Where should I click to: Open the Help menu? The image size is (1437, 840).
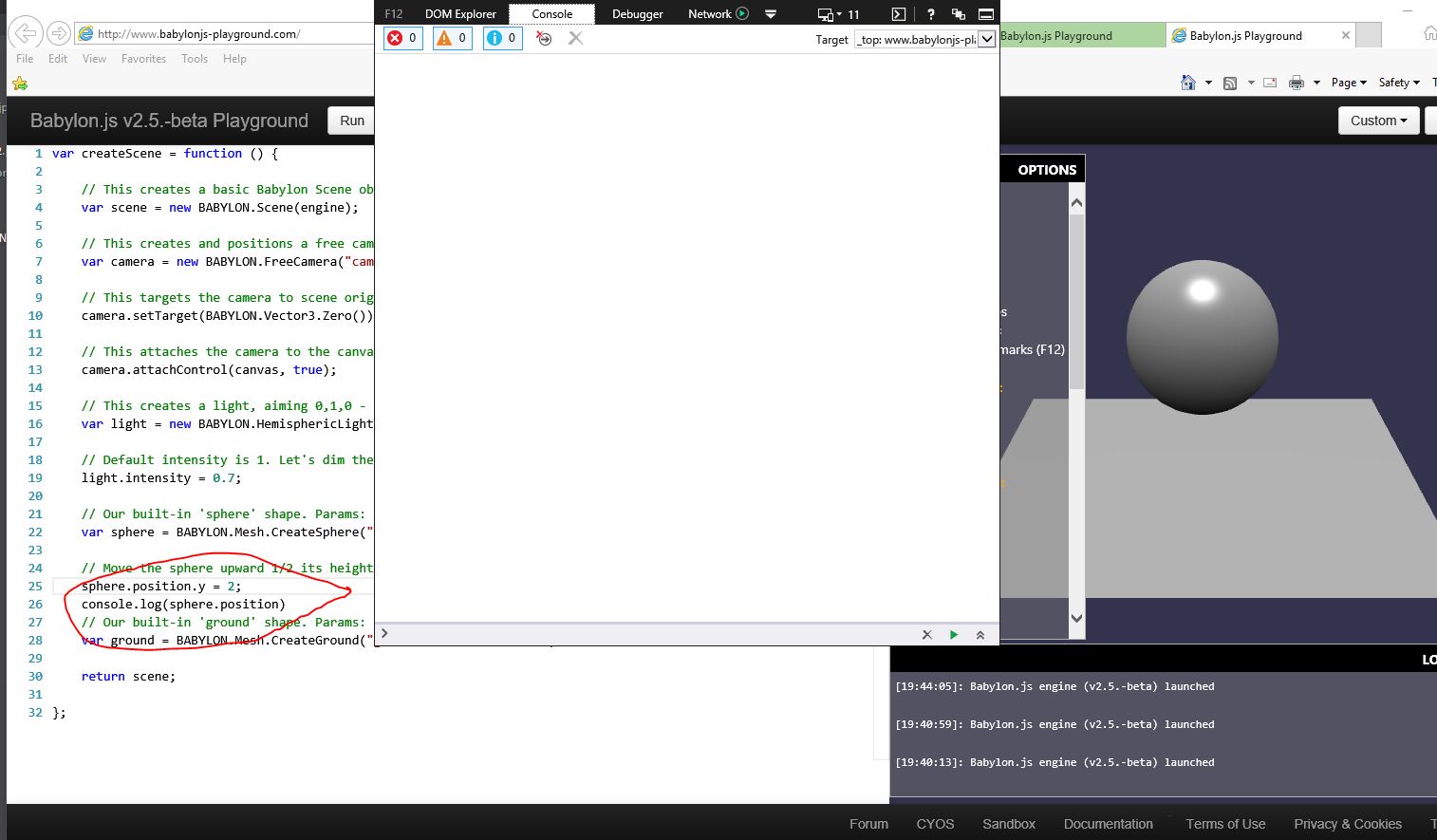234,59
